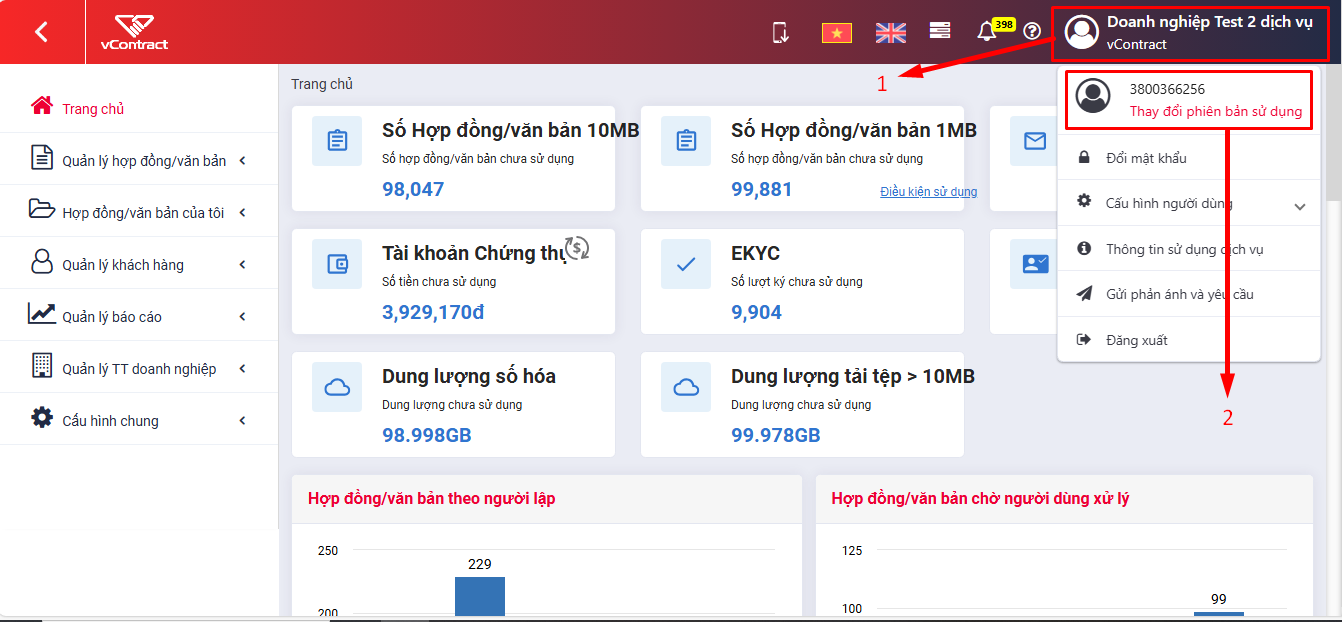1342x622 pixels.
Task: Click the 98.998GB value
Action: 427,435
